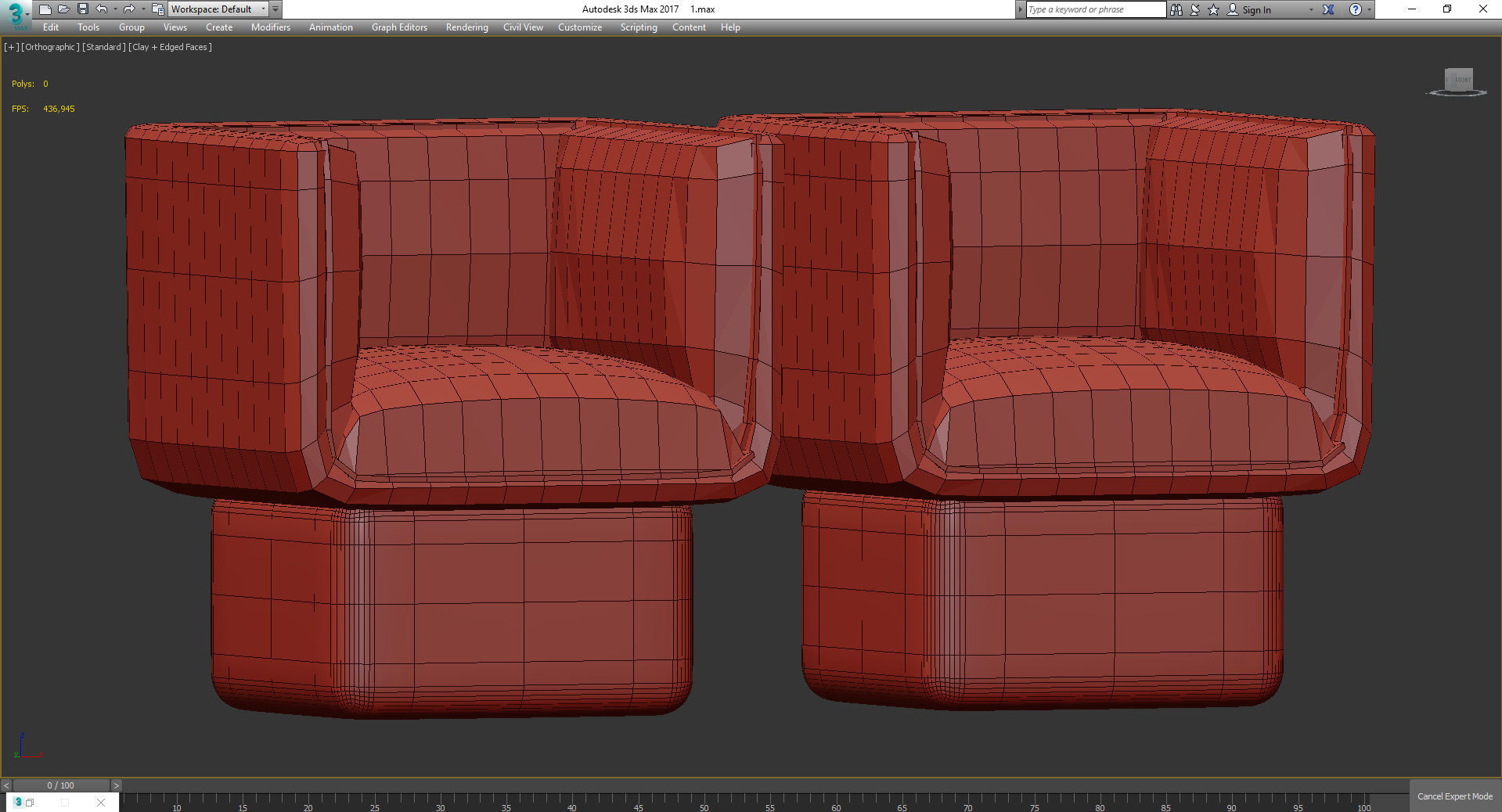Click the Sign In user icon
The height and width of the screenshot is (812, 1502).
(x=1233, y=9)
